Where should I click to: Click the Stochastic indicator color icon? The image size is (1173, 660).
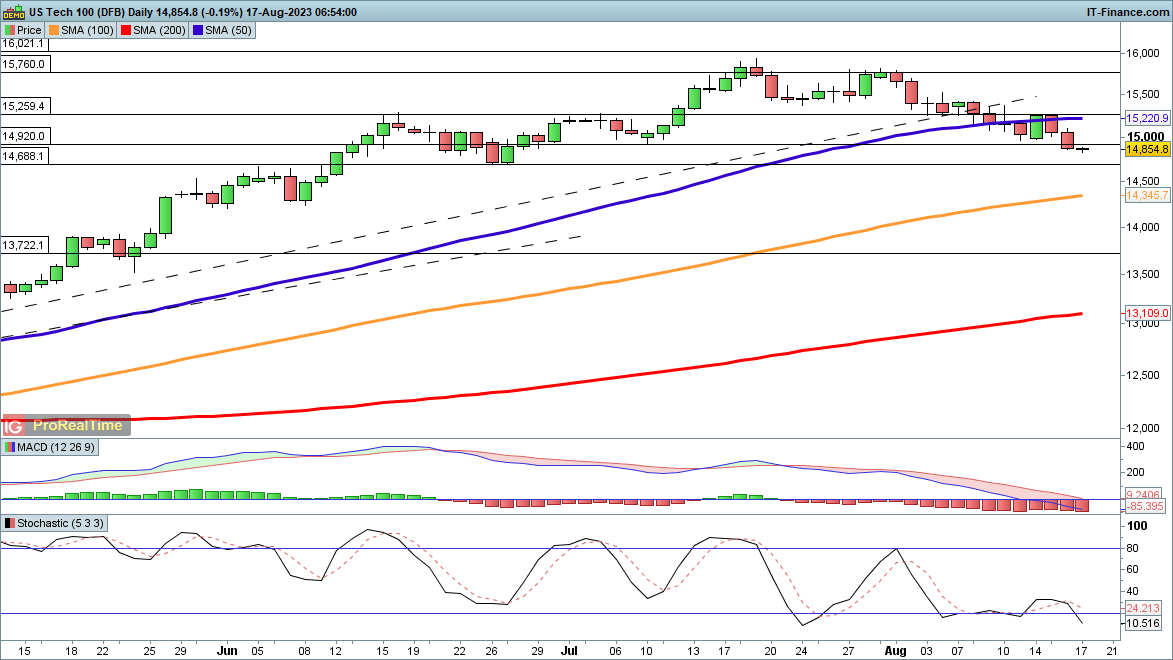[10, 523]
